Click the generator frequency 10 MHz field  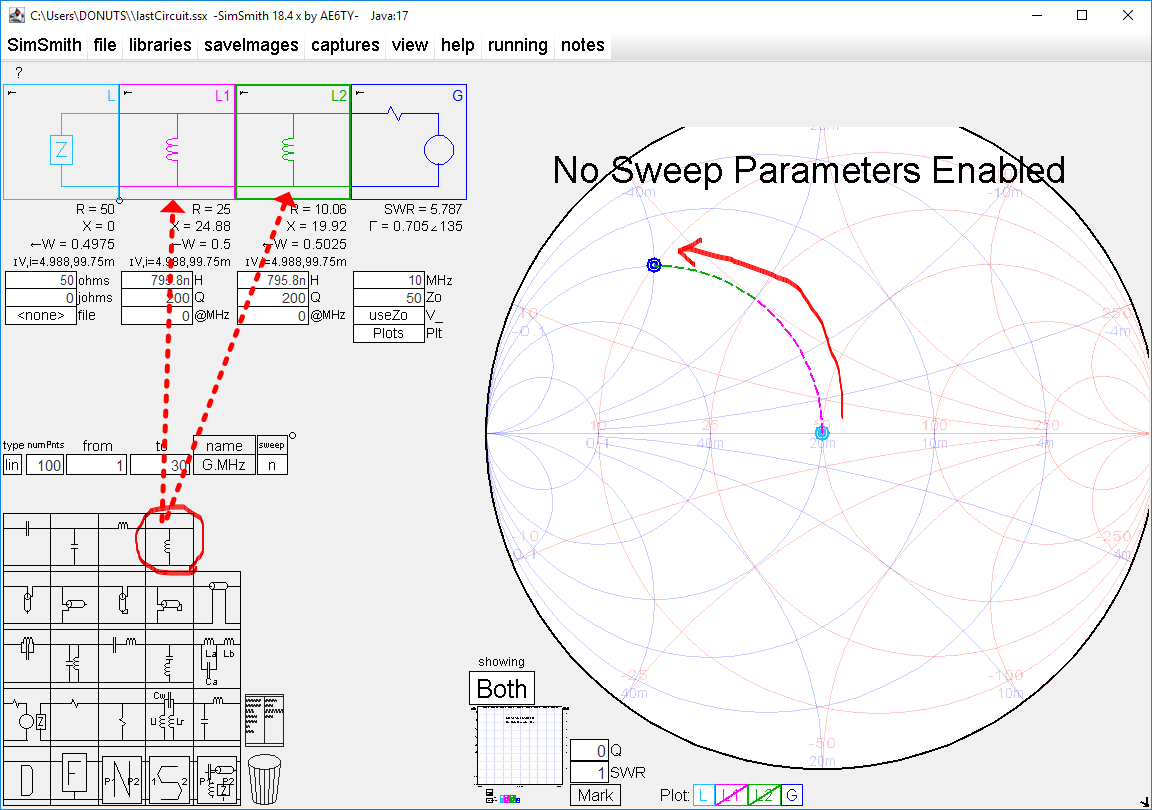click(389, 280)
